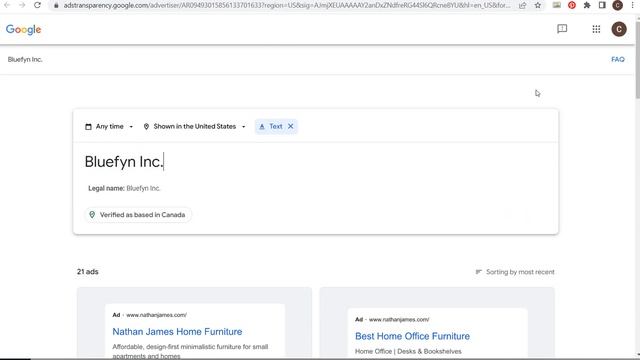The width and height of the screenshot is (640, 360).
Task: Click the 'Legal name: Bluefyn Inc.' text
Action: pyautogui.click(x=124, y=188)
